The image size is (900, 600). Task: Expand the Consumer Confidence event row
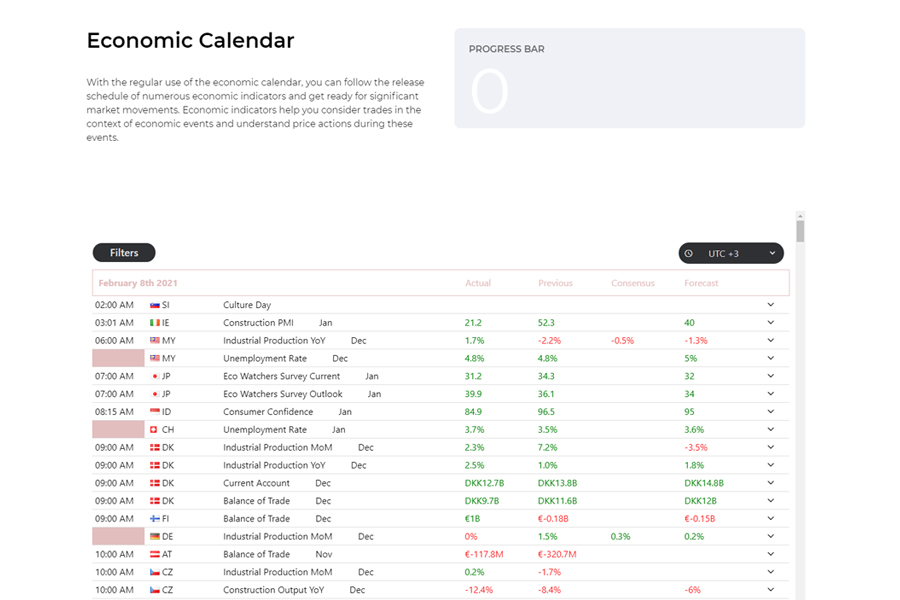click(771, 412)
